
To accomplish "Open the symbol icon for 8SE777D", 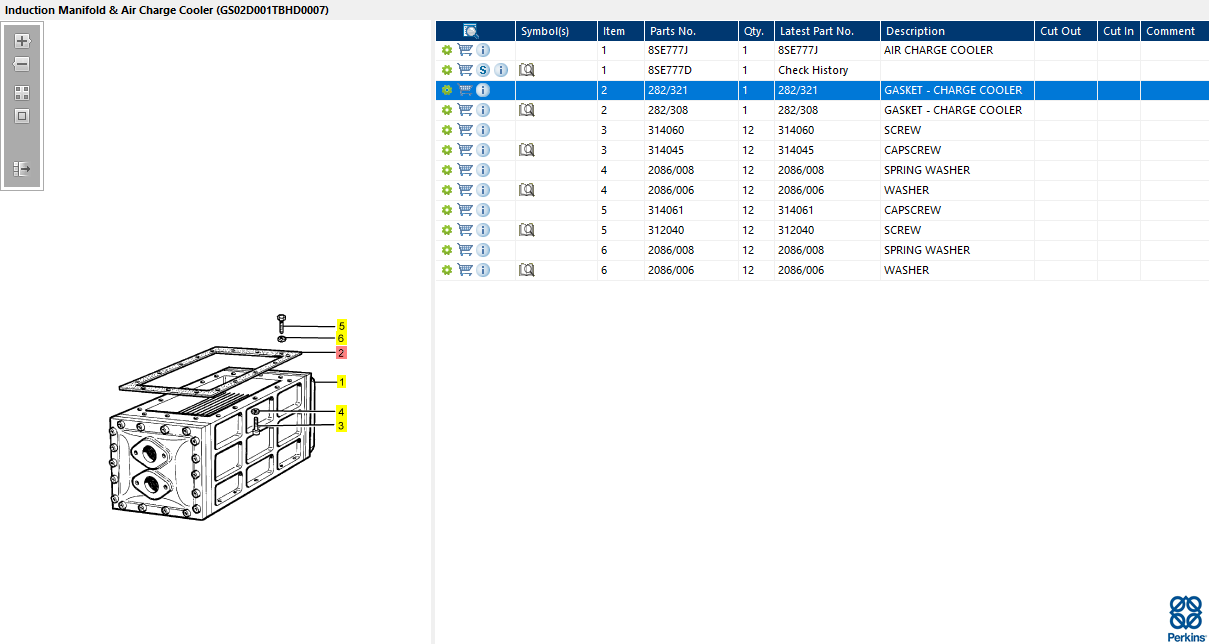I will coord(527,70).
